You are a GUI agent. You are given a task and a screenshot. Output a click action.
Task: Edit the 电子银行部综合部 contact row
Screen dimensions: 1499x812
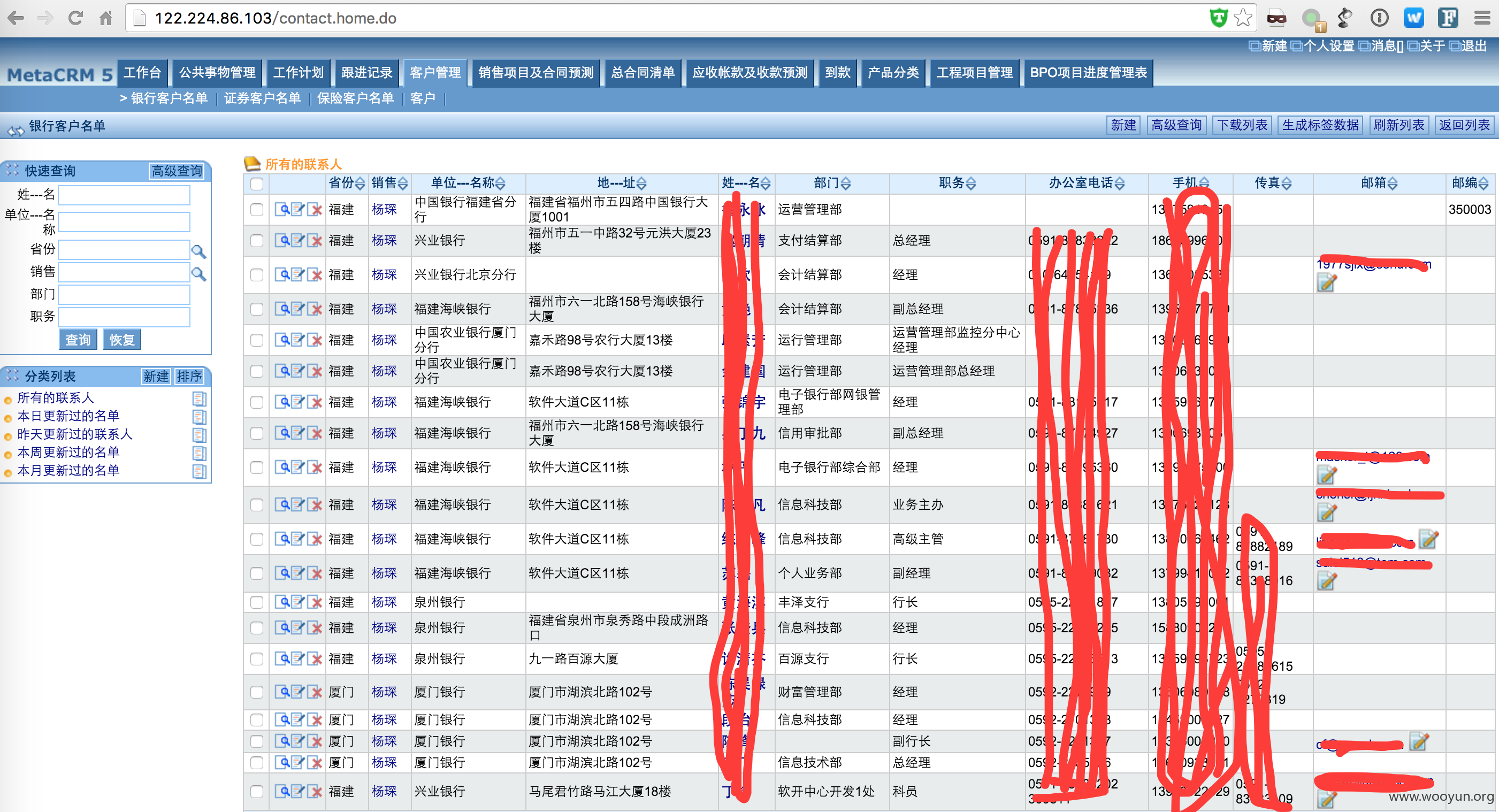[x=298, y=467]
